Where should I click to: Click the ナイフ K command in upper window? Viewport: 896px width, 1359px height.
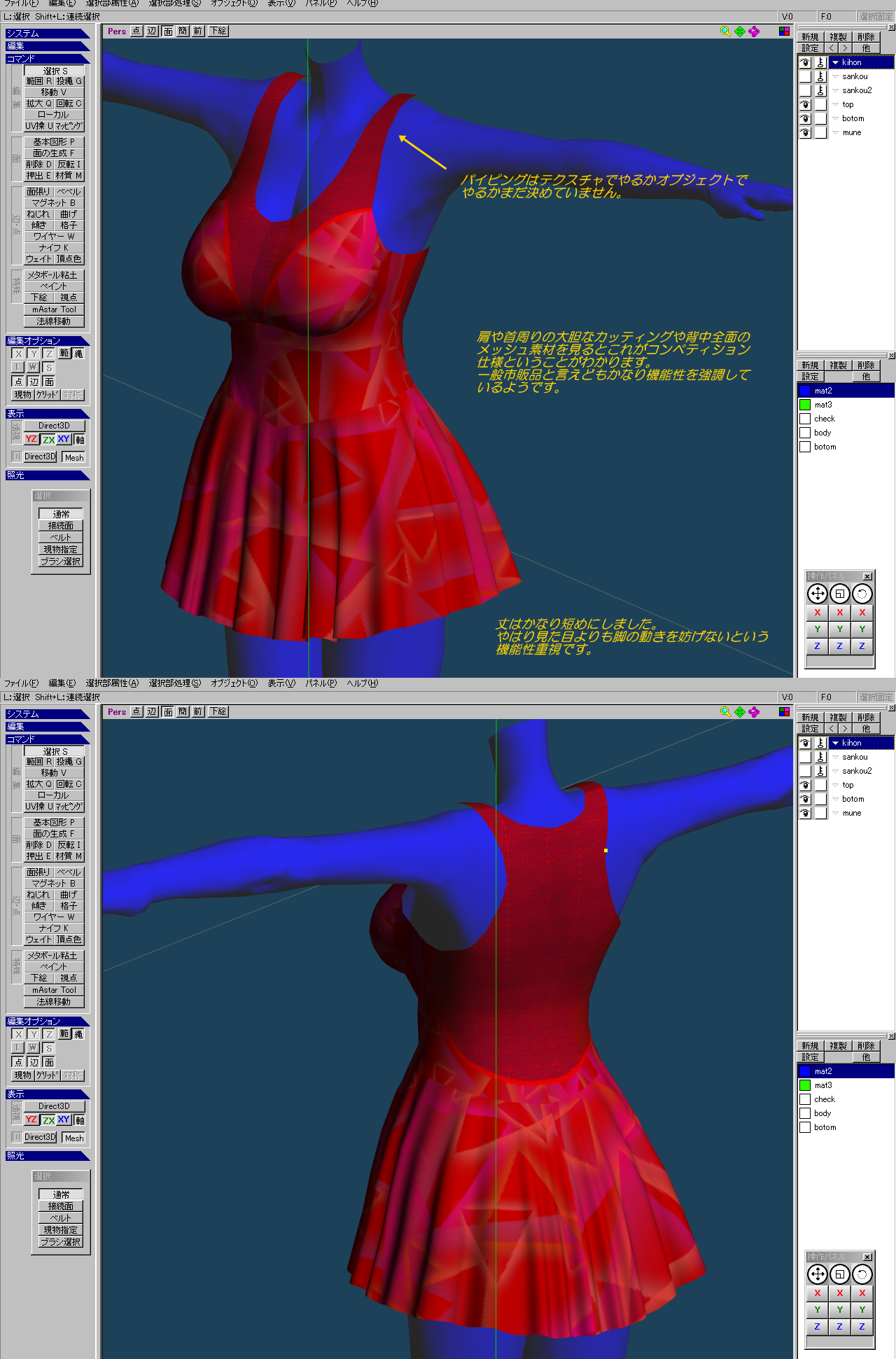(54, 248)
